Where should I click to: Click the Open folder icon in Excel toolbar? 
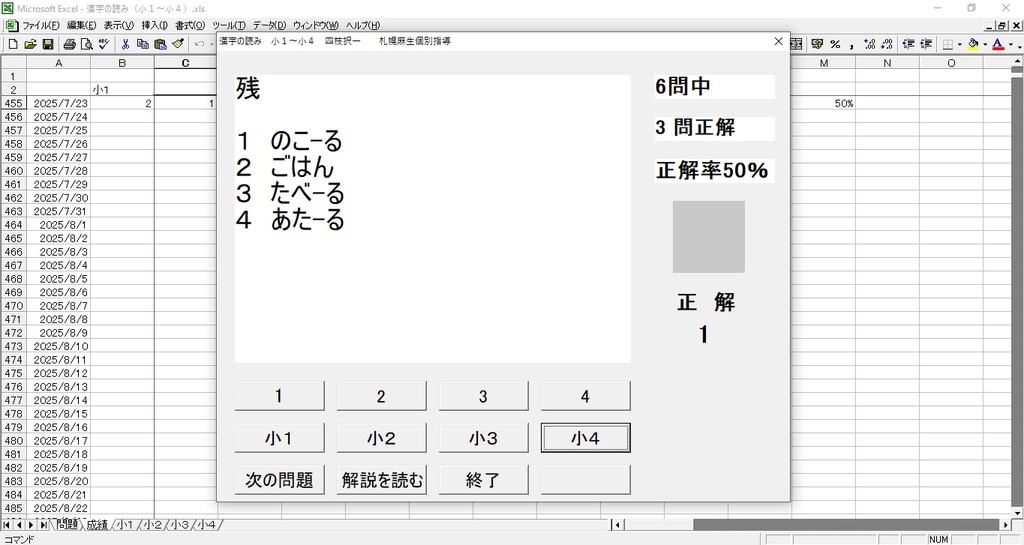coord(30,44)
